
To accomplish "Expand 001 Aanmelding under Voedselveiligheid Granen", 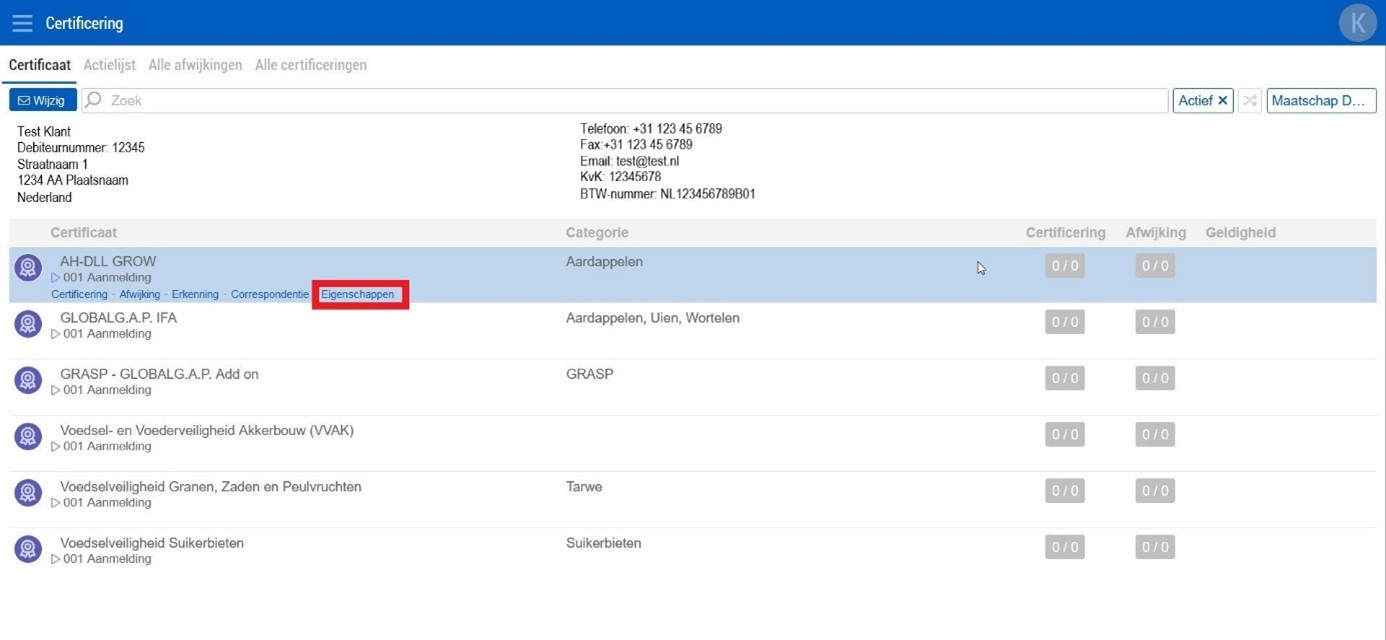I will [56, 503].
